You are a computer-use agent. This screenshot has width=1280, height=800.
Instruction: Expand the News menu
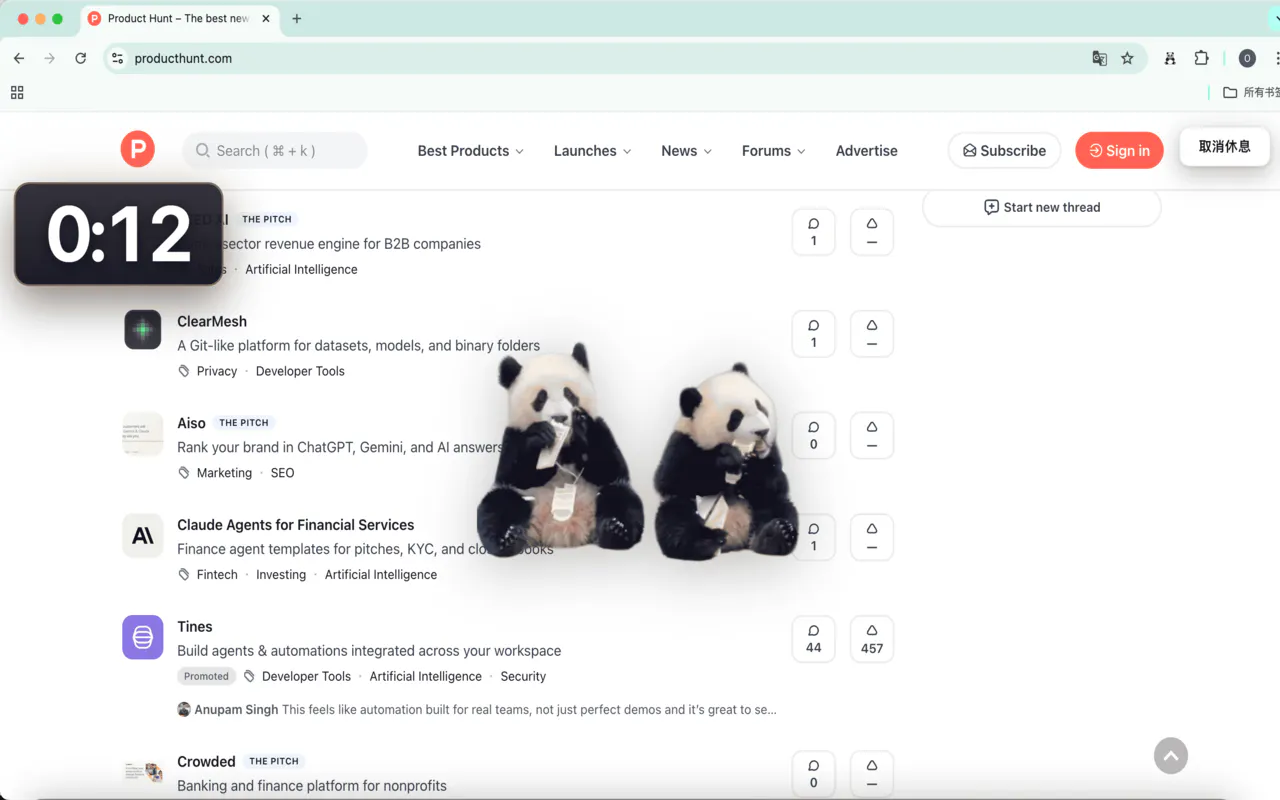coord(687,151)
